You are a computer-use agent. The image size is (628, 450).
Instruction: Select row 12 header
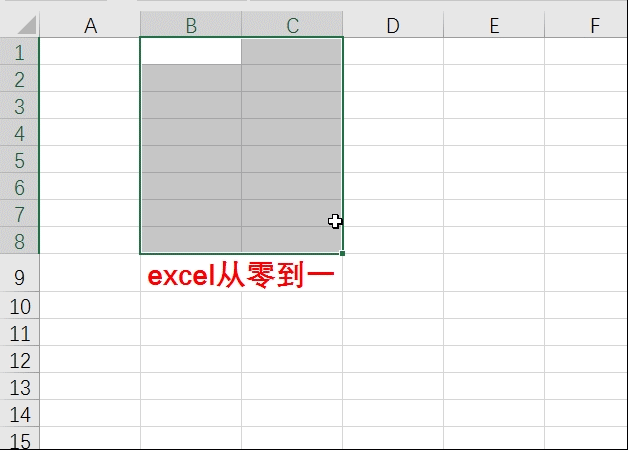19,360
